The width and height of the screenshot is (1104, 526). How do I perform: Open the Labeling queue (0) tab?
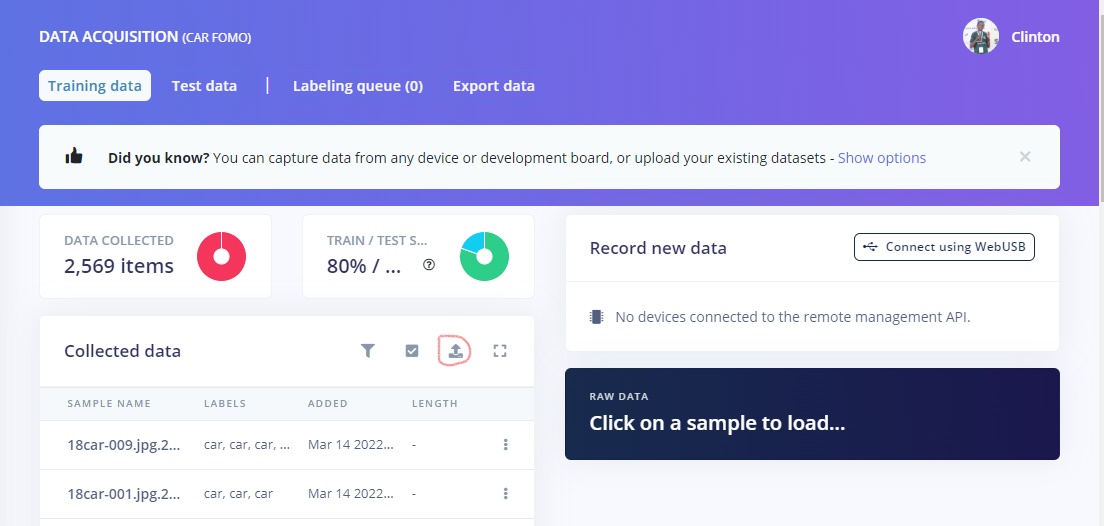pyautogui.click(x=358, y=86)
